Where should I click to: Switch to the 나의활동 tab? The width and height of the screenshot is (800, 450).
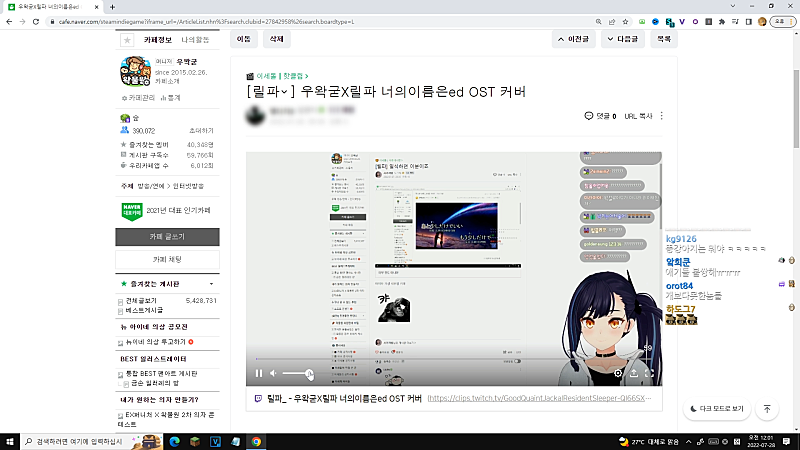[x=195, y=40]
